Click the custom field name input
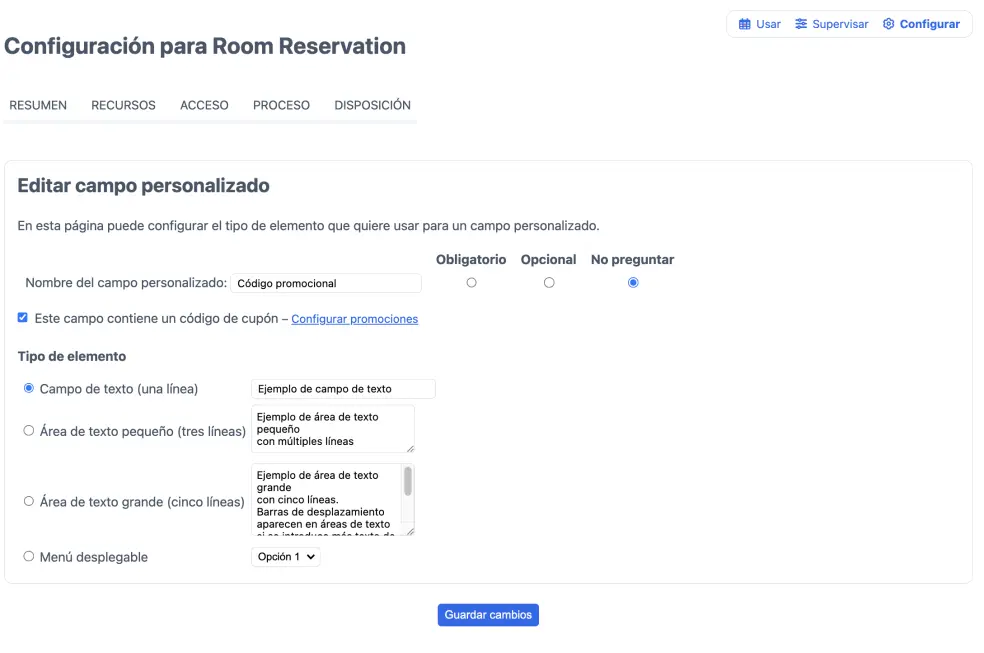This screenshot has height=653, width=984. 326,283
